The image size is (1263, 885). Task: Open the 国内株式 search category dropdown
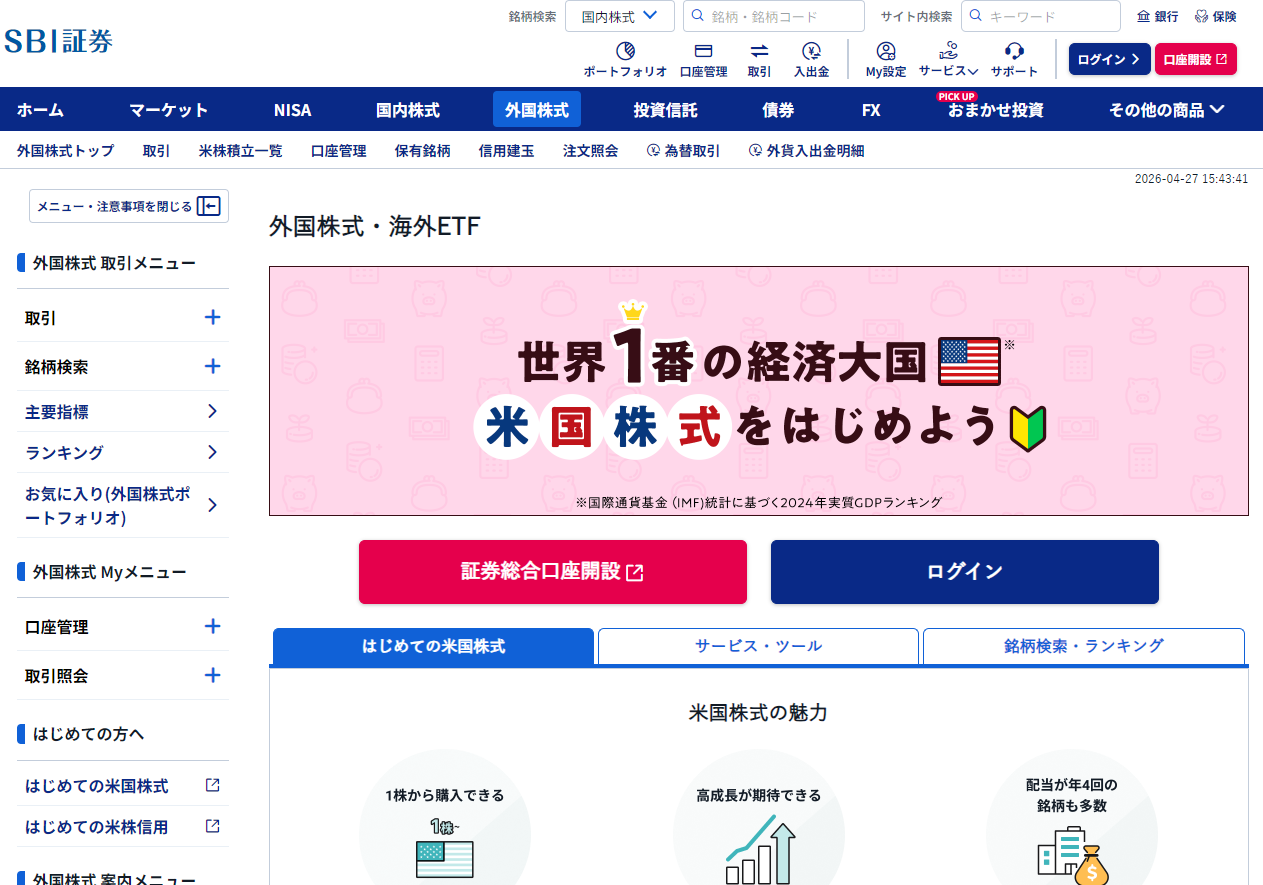[x=618, y=16]
